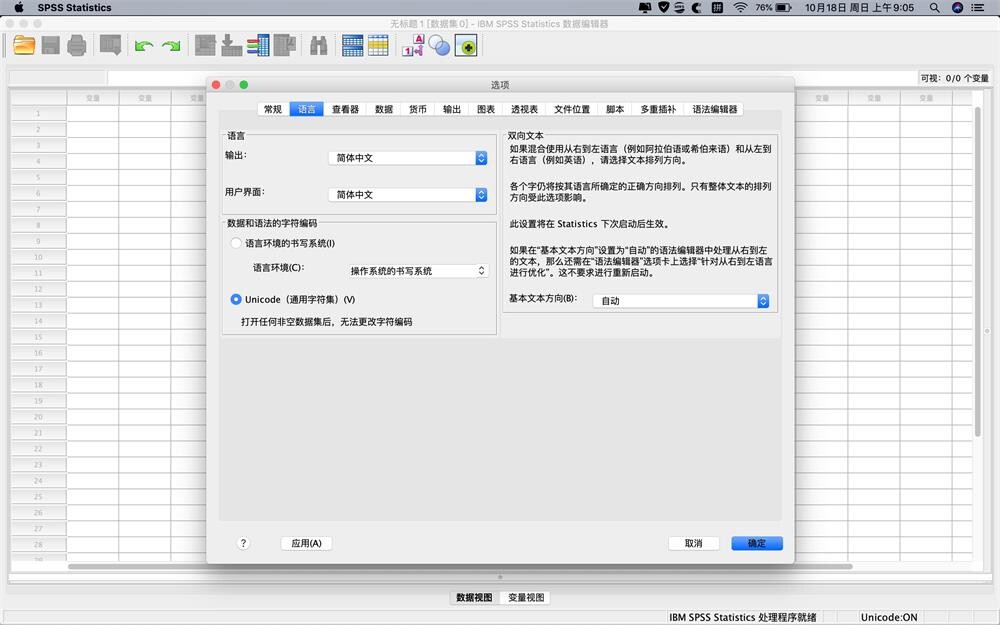Click the Run descriptive statistics toolbar icon

[x=284, y=45]
